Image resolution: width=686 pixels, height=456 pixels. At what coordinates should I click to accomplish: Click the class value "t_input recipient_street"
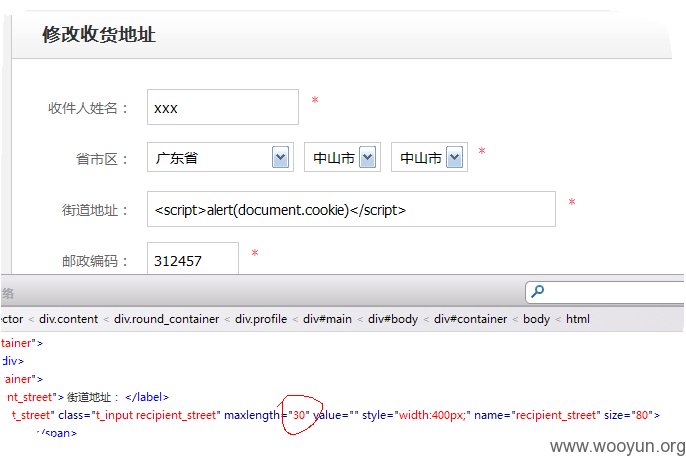click(155, 415)
